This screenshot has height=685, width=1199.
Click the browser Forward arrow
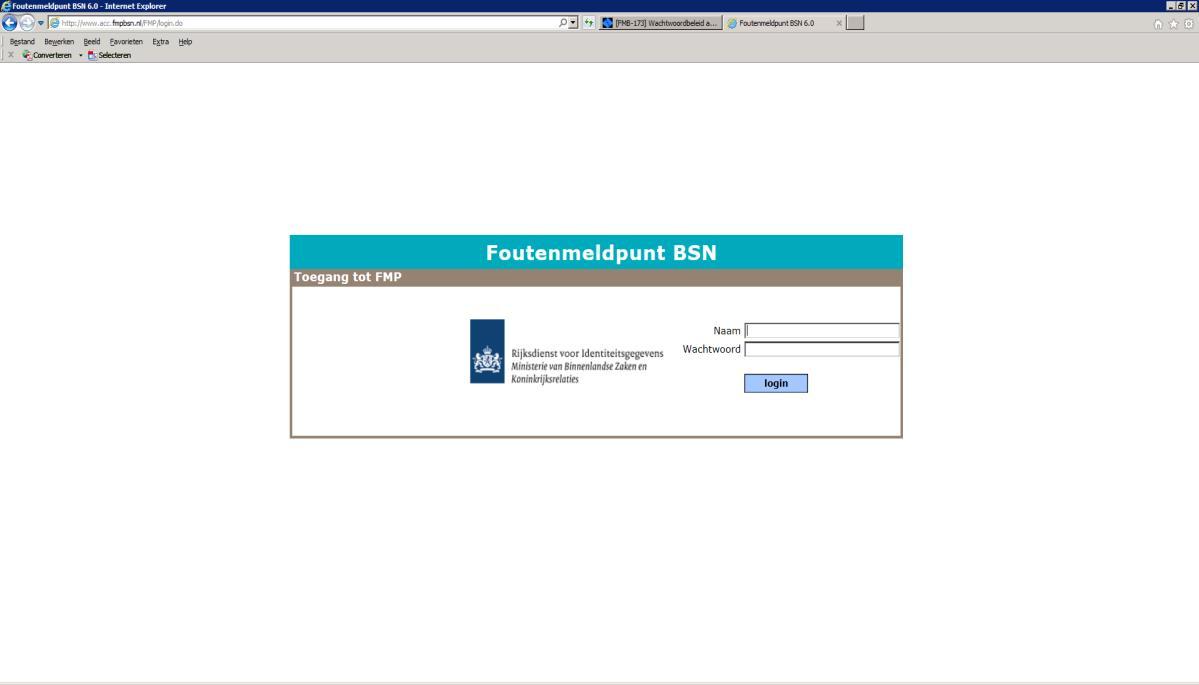pyautogui.click(x=27, y=23)
